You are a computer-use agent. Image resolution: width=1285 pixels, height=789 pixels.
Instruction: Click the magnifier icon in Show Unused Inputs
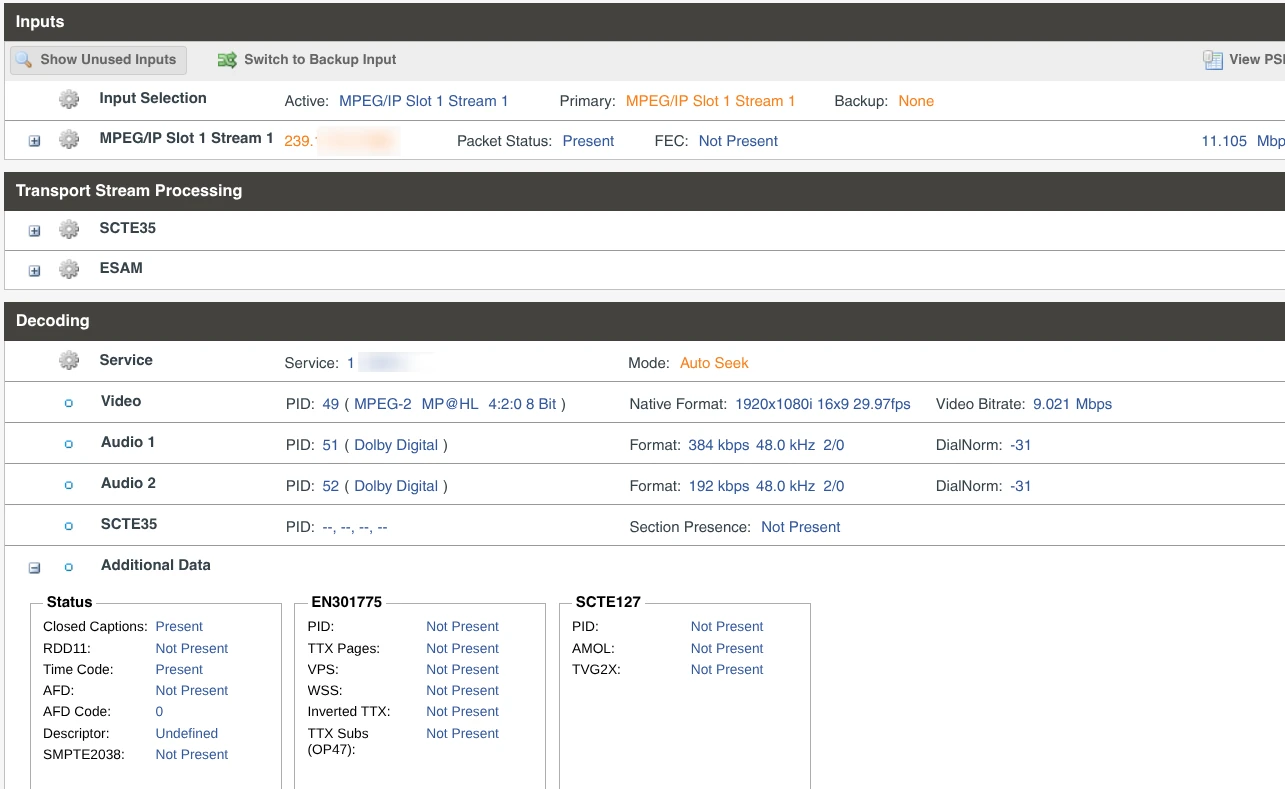[x=24, y=60]
